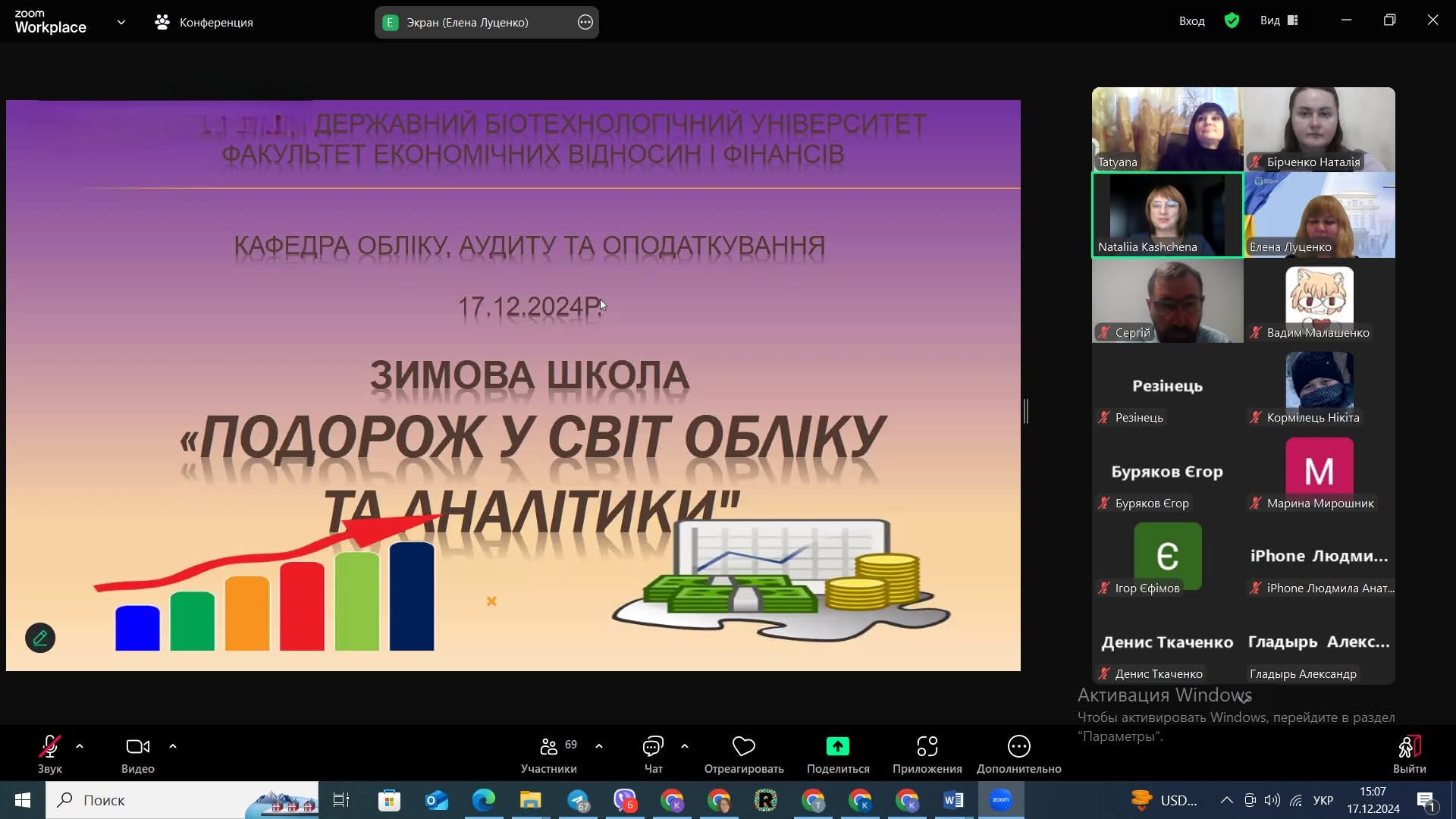Open the Вид (View) menu
This screenshot has height=819, width=1456.
click(1279, 20)
